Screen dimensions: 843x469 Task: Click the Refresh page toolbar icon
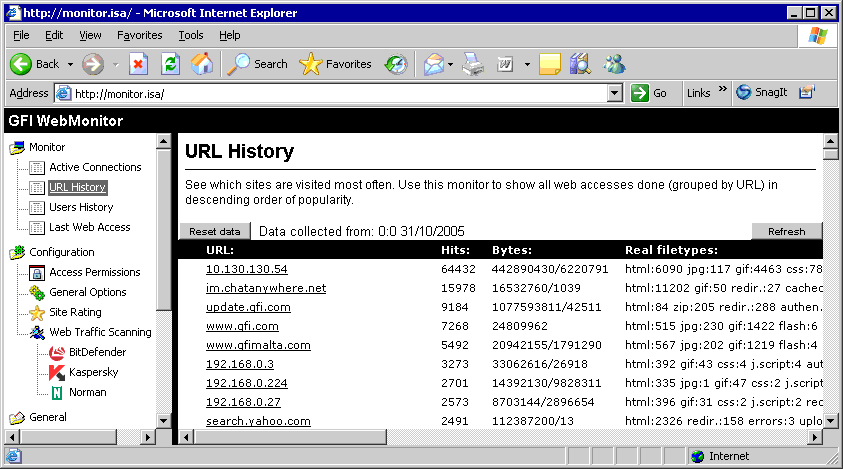[170, 64]
